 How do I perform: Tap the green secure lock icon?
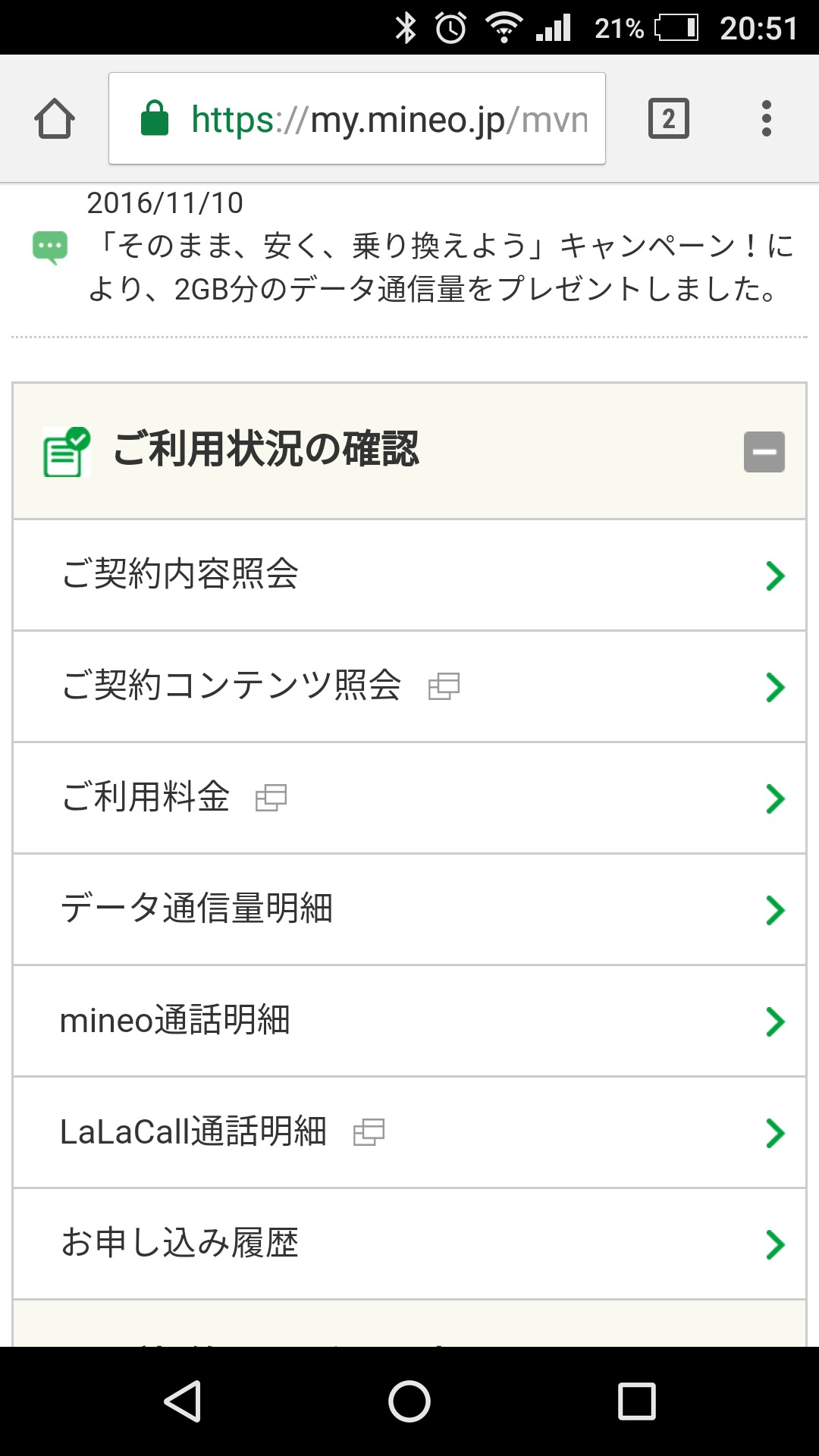pos(155,118)
